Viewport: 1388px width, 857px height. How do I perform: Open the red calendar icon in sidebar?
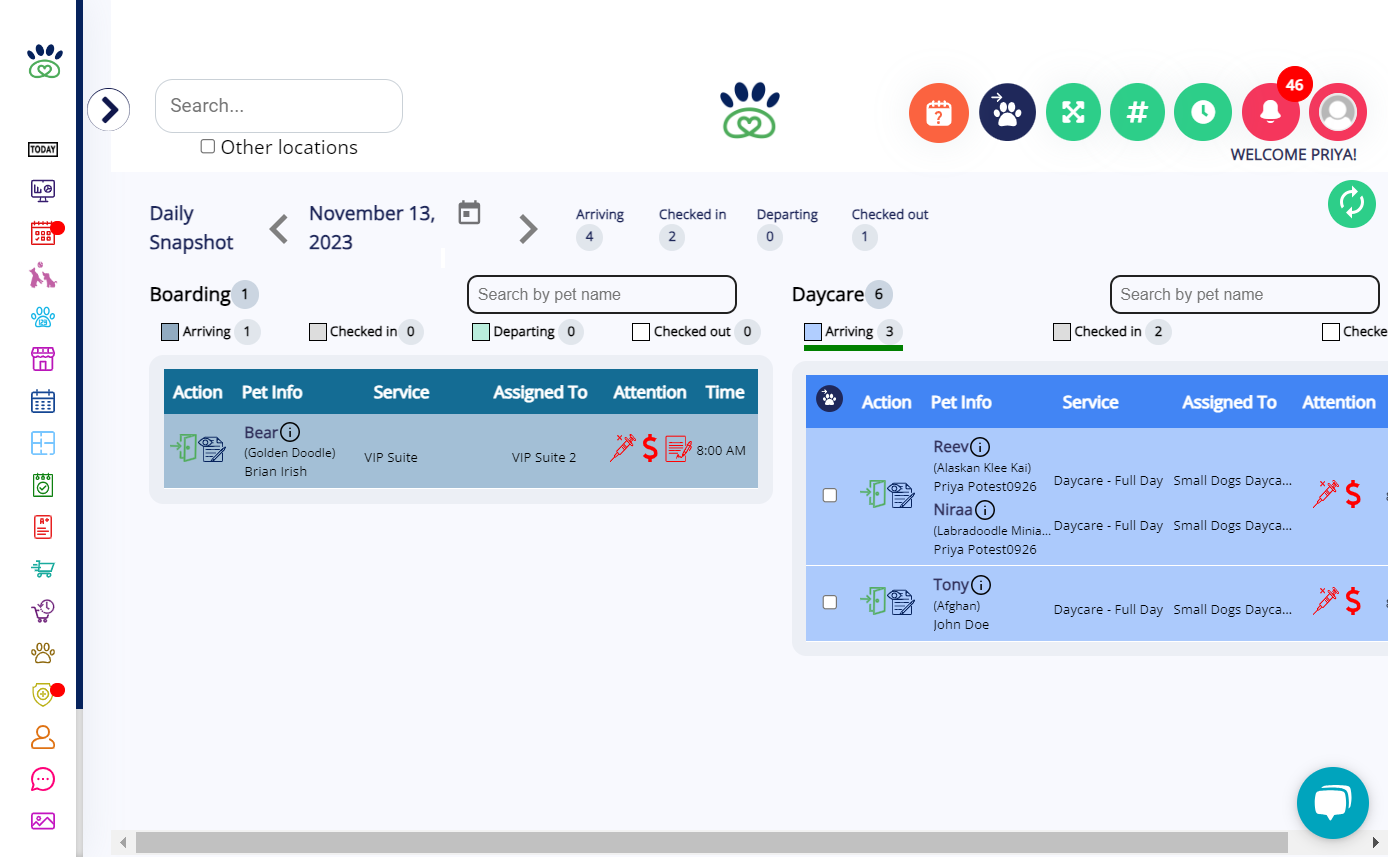[x=42, y=233]
